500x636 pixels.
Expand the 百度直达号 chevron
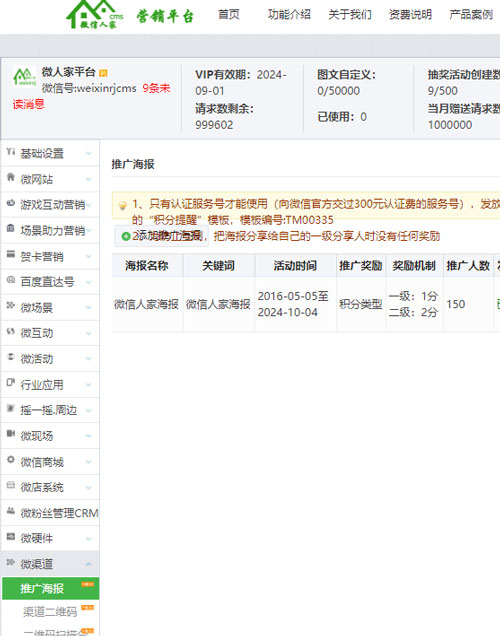88,281
